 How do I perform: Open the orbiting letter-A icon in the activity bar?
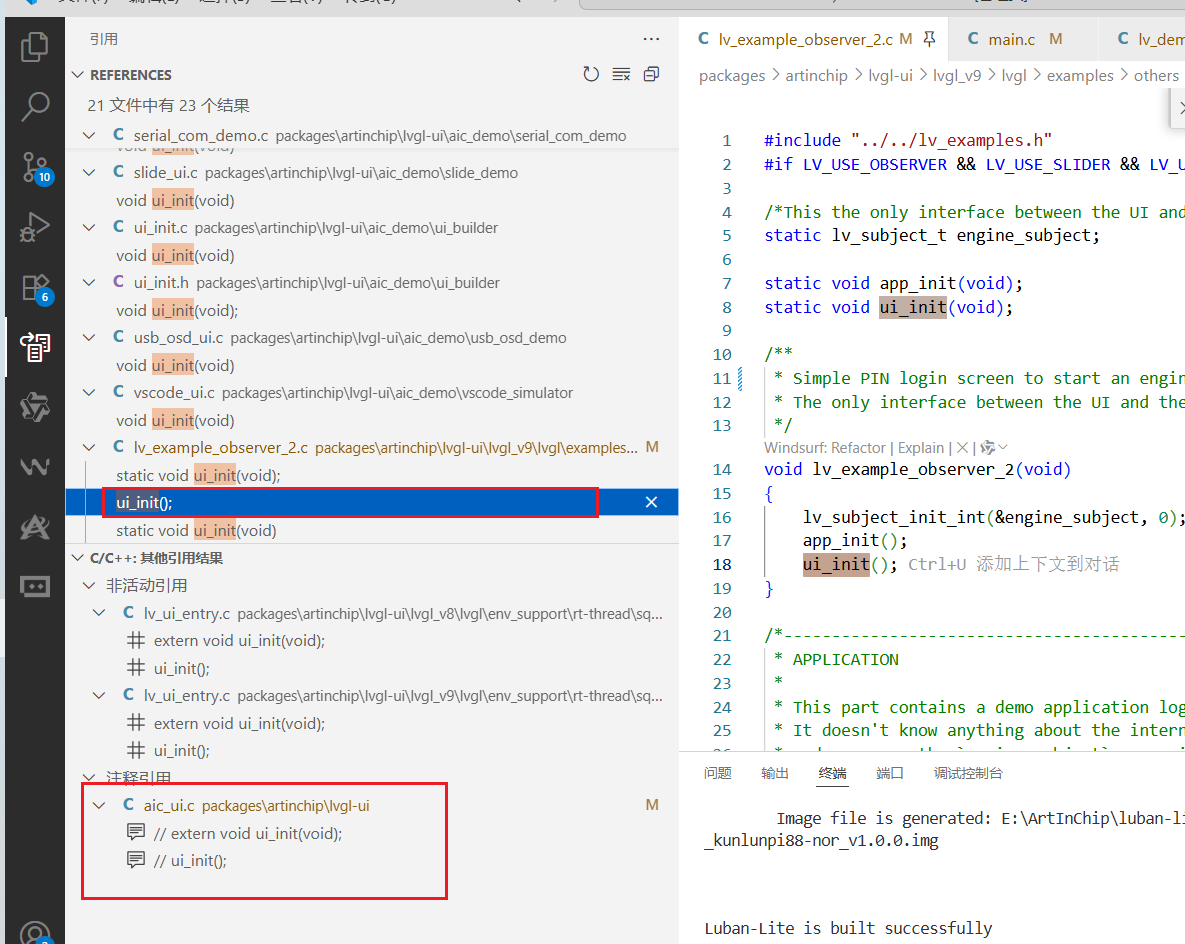[35, 527]
